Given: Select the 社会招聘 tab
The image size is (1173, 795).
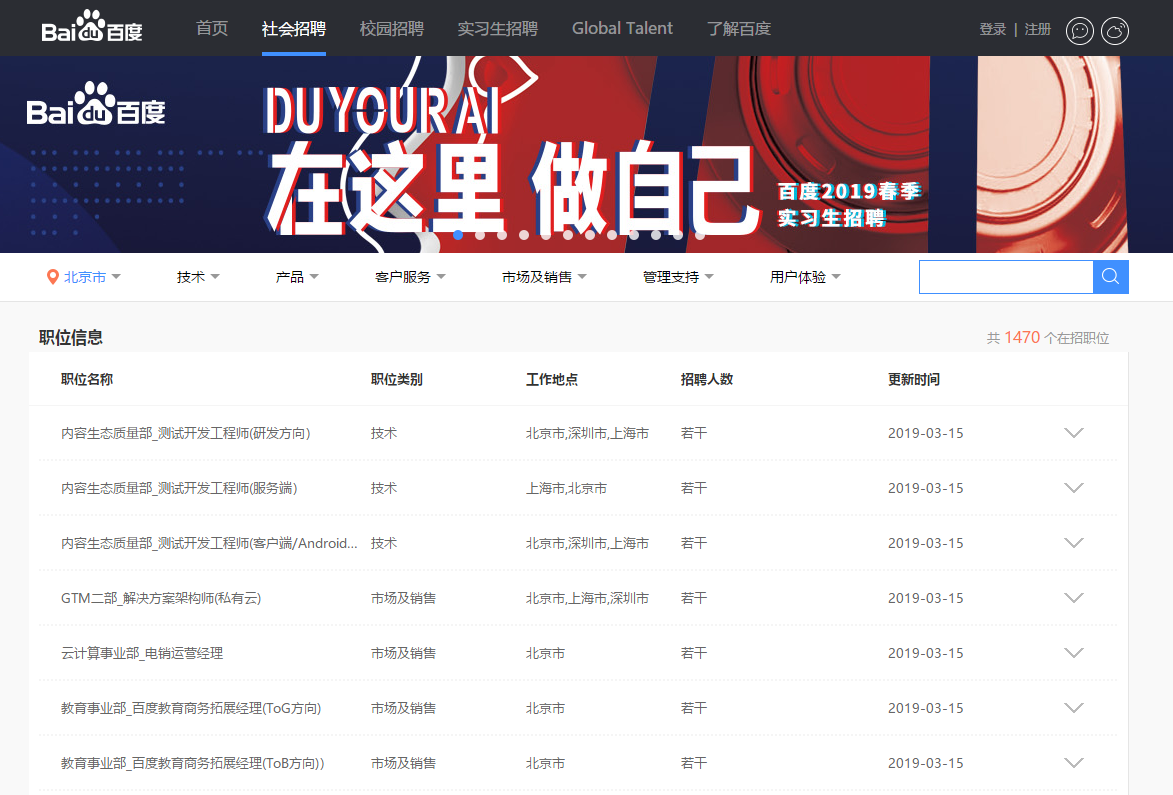Looking at the screenshot, I should (x=293, y=28).
